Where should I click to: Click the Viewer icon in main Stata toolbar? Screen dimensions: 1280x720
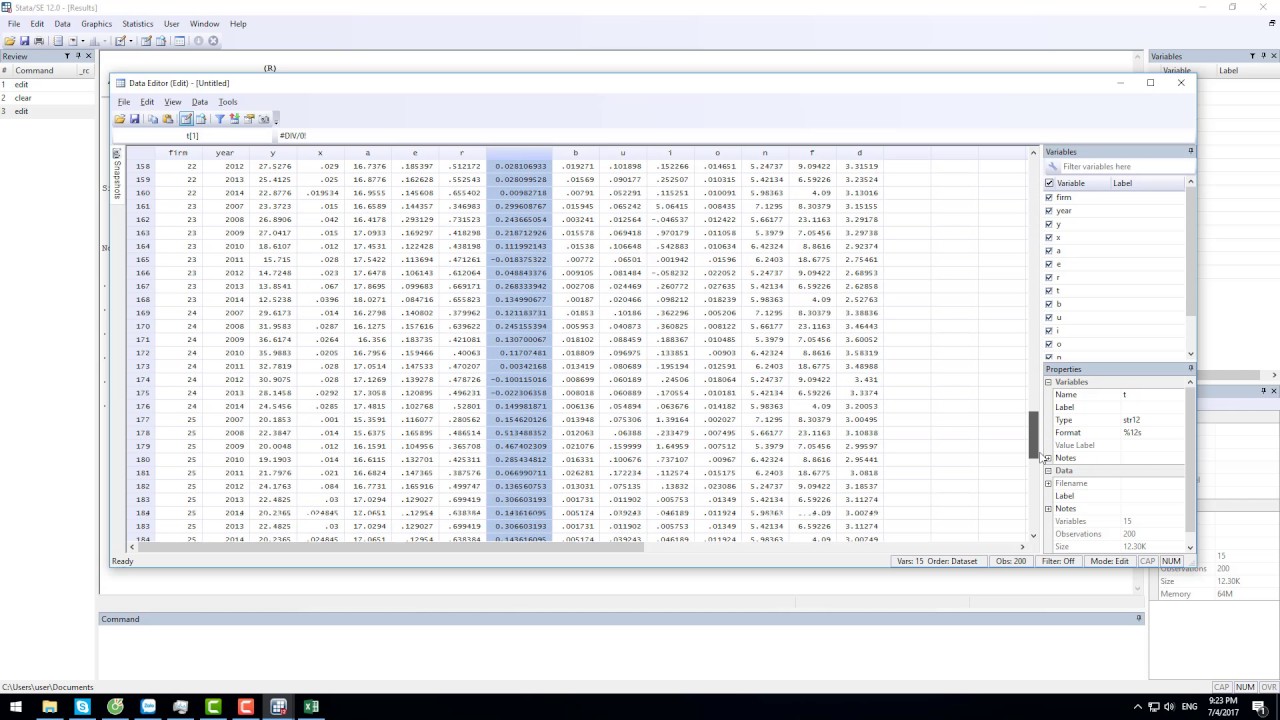pyautogui.click(x=73, y=41)
